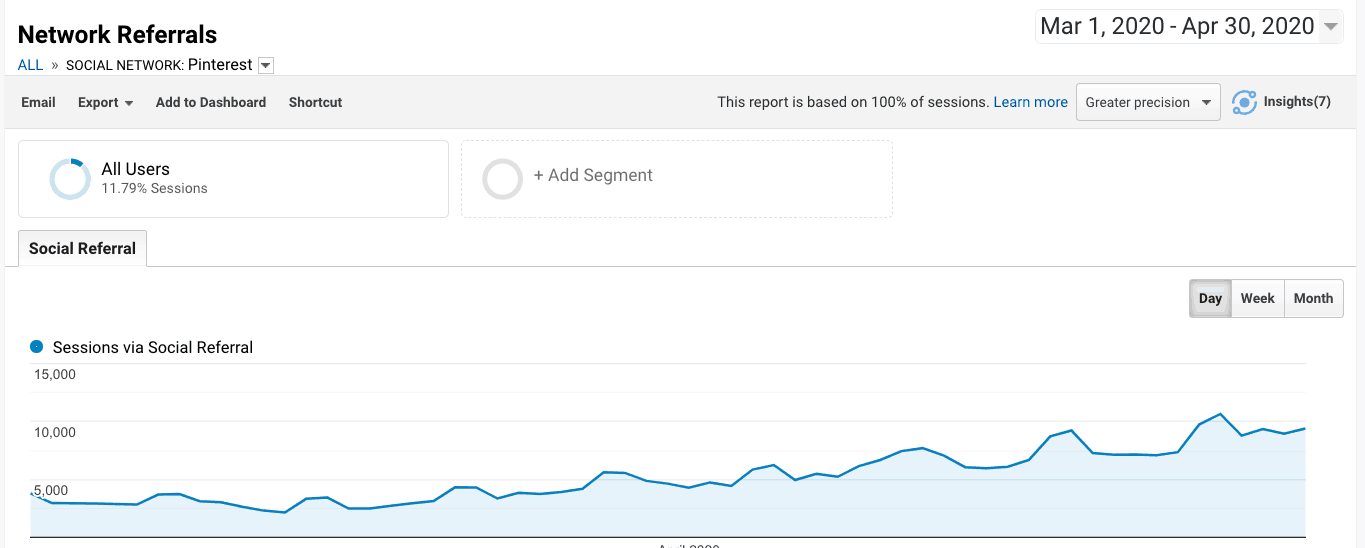Click the Insights icon
The width and height of the screenshot is (1365, 548).
pos(1244,102)
